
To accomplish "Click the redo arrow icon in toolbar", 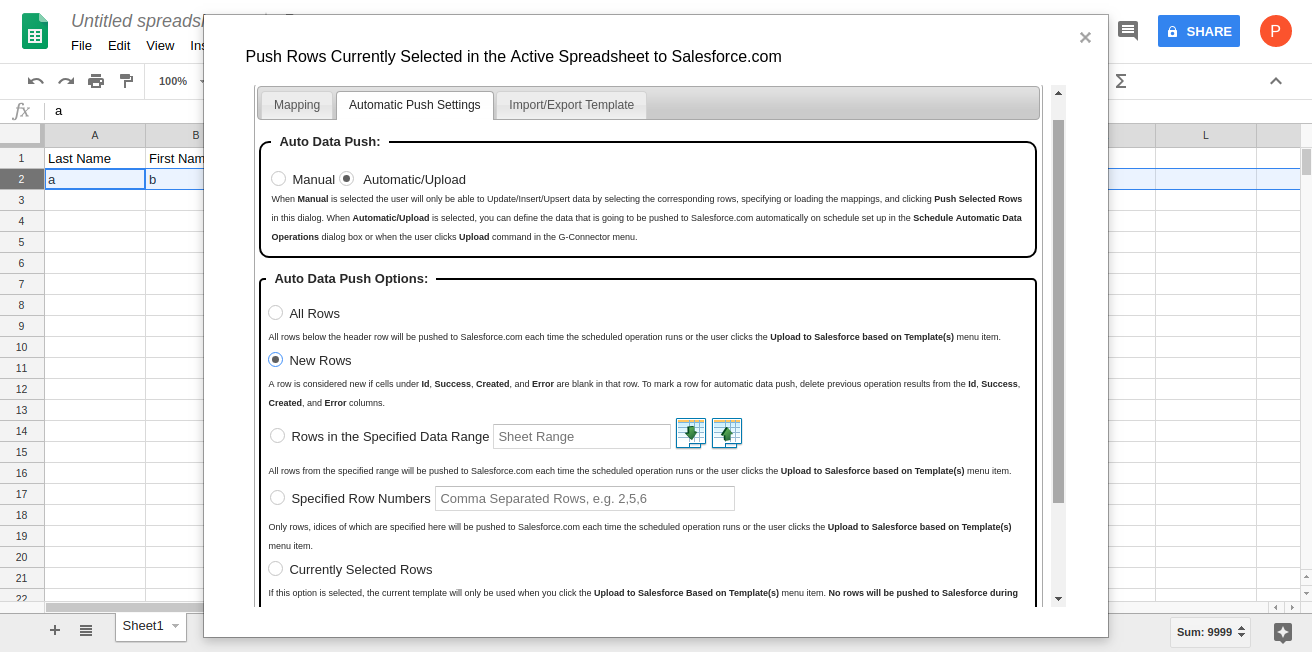I will click(66, 81).
